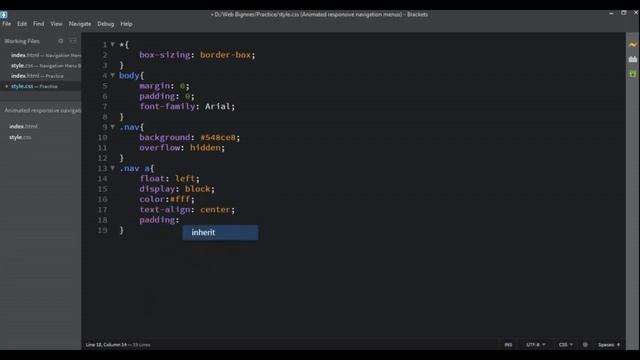The image size is (640, 360).
Task: Select style.css — Practice working file
Action: tap(34, 86)
